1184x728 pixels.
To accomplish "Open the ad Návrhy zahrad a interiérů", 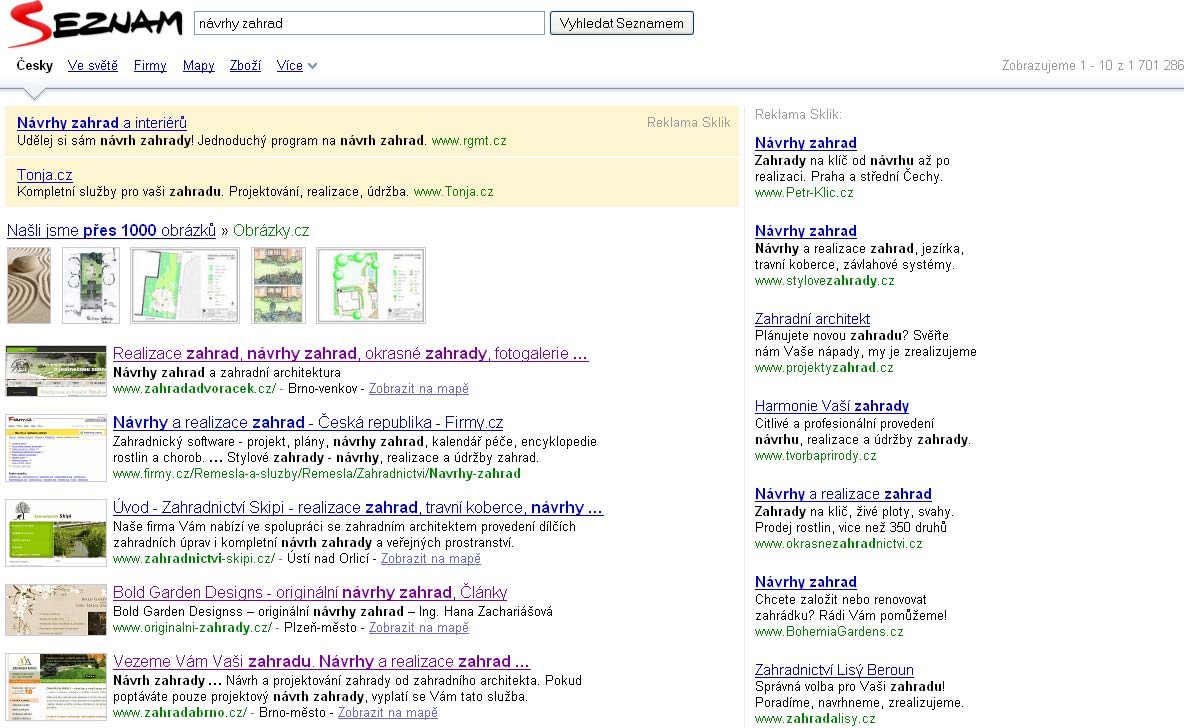I will pyautogui.click(x=102, y=122).
